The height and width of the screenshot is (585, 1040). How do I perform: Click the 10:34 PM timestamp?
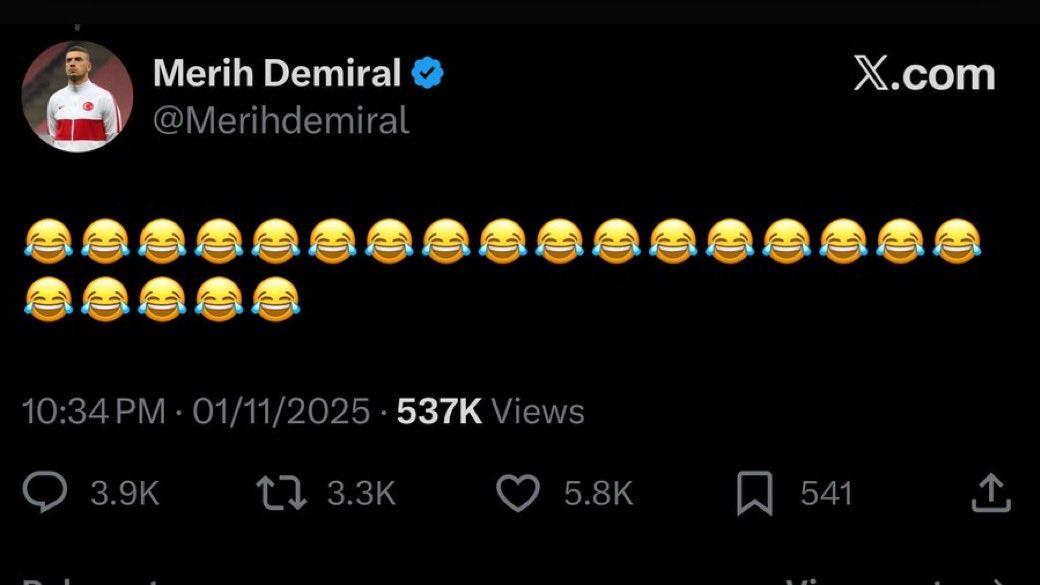tap(94, 412)
